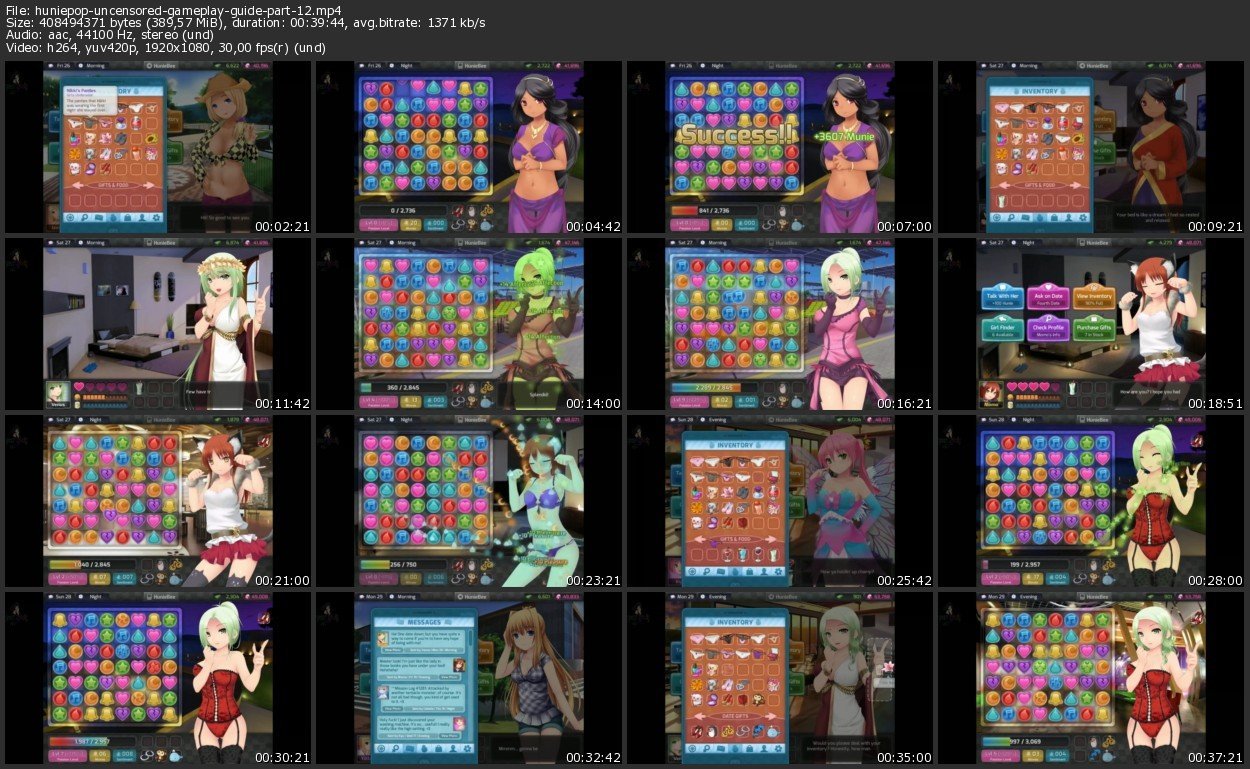Select the teal Girl Finder button
This screenshot has height=769, width=1250.
(1003, 327)
